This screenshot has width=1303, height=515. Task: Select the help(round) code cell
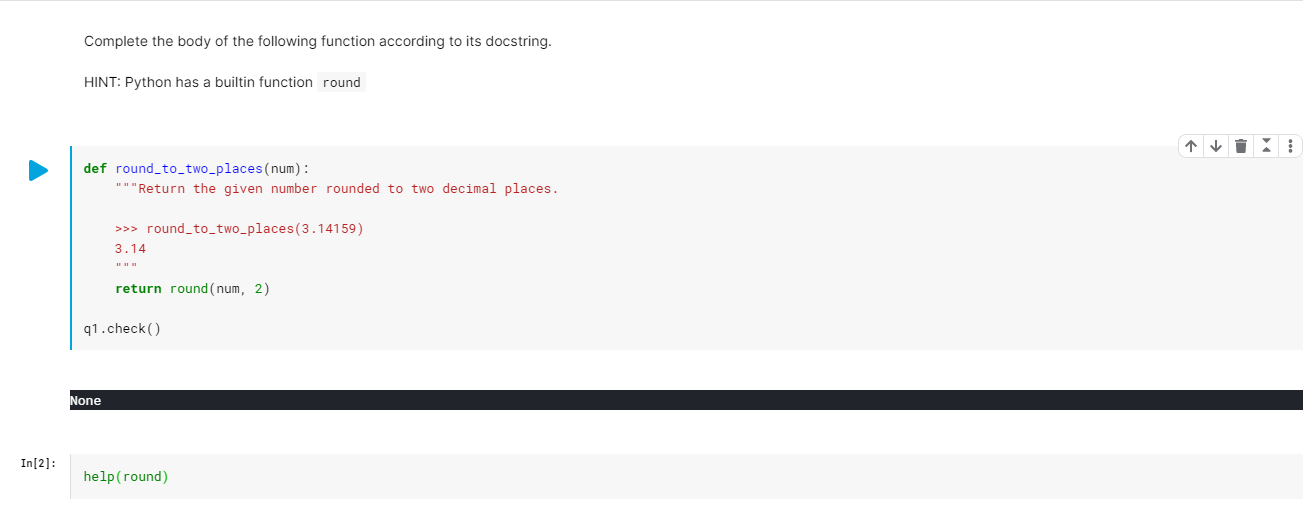pyautogui.click(x=686, y=477)
